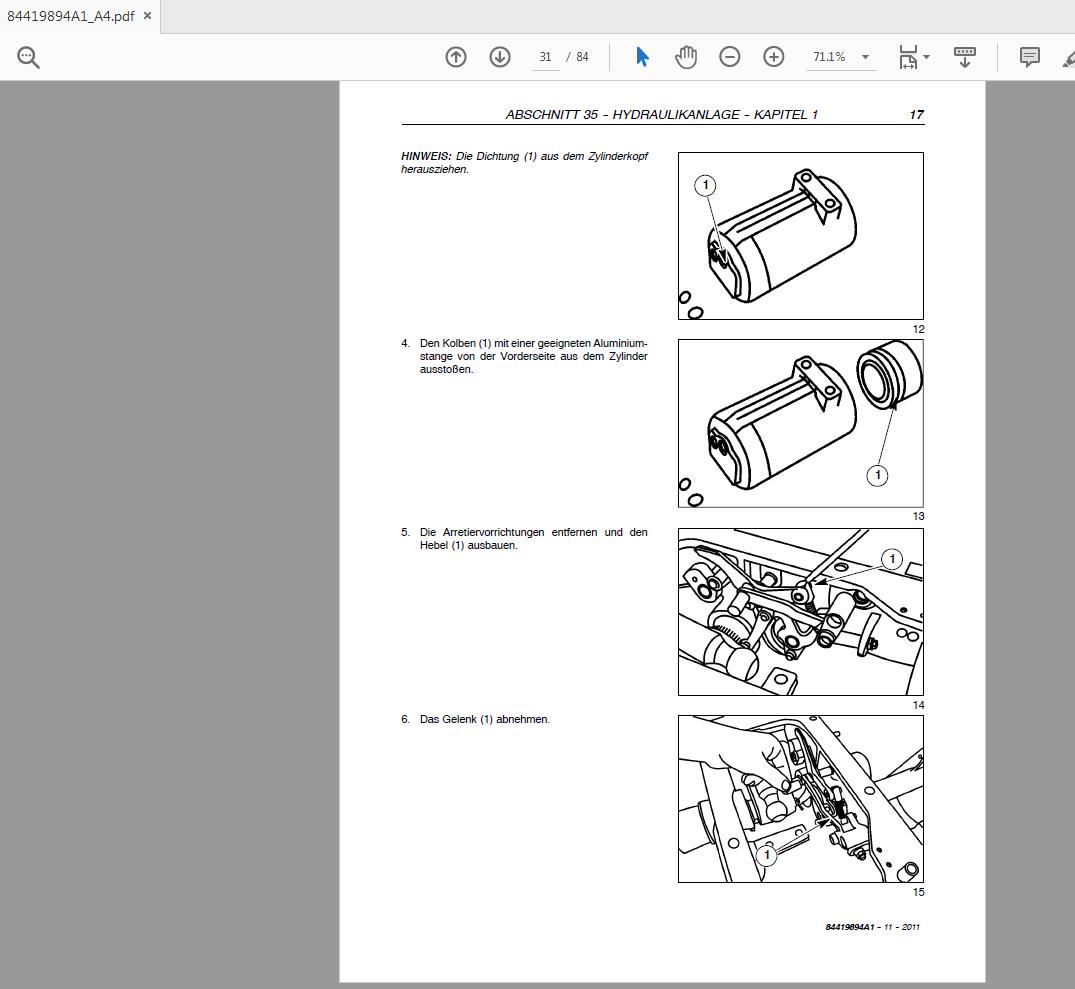Go to the next page with down arrow

point(499,57)
